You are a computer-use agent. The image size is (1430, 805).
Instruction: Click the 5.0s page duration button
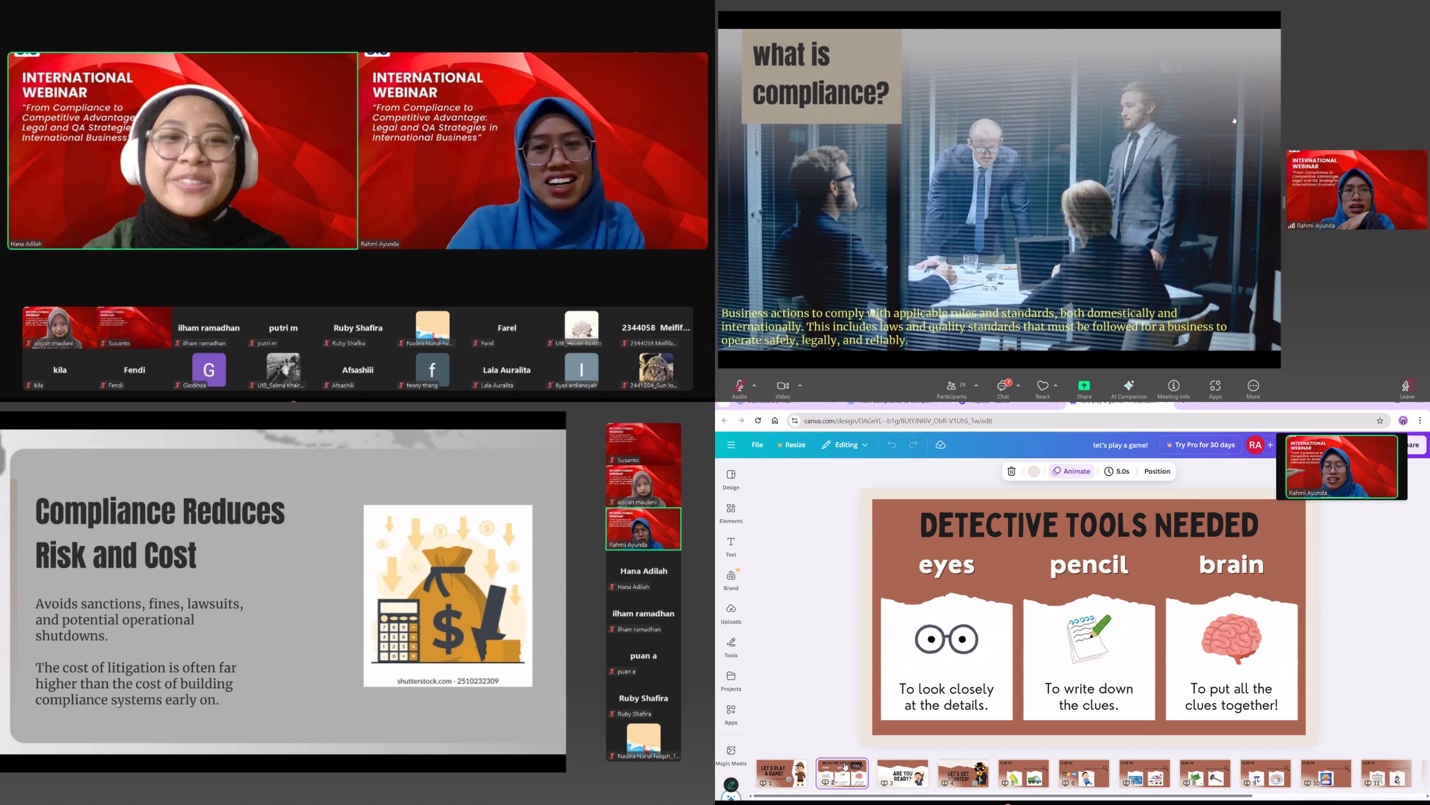pyautogui.click(x=1117, y=471)
